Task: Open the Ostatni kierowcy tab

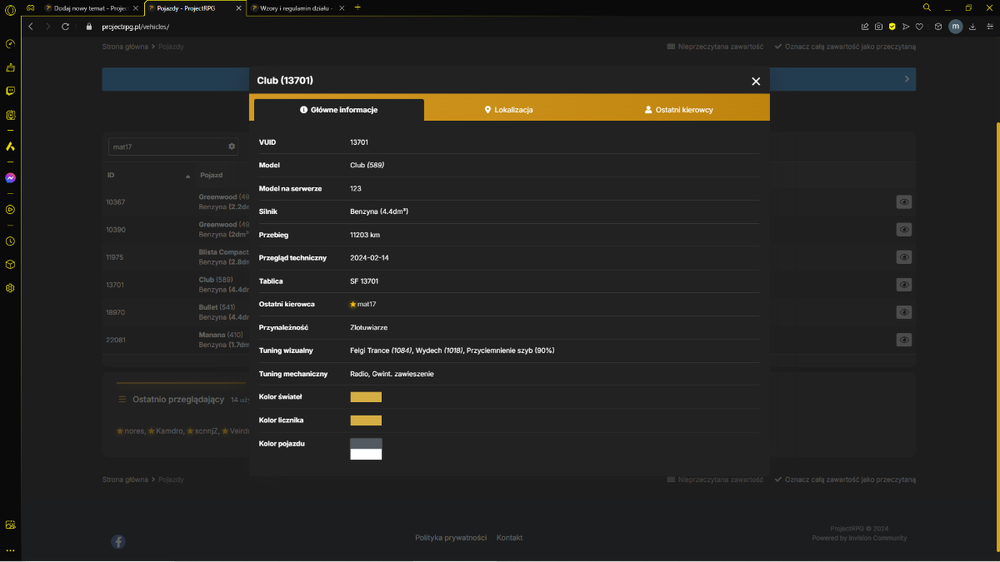Action: tap(679, 110)
